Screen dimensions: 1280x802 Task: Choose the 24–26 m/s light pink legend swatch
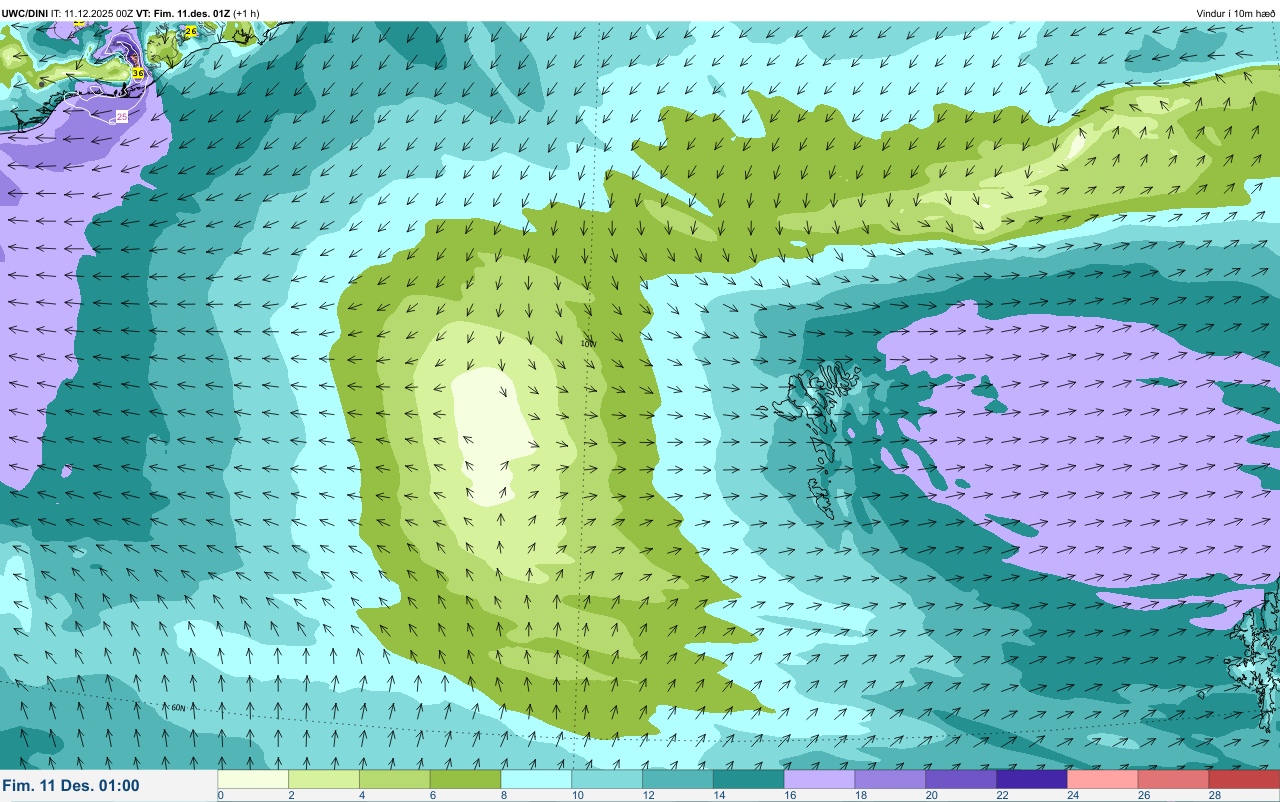click(1104, 779)
